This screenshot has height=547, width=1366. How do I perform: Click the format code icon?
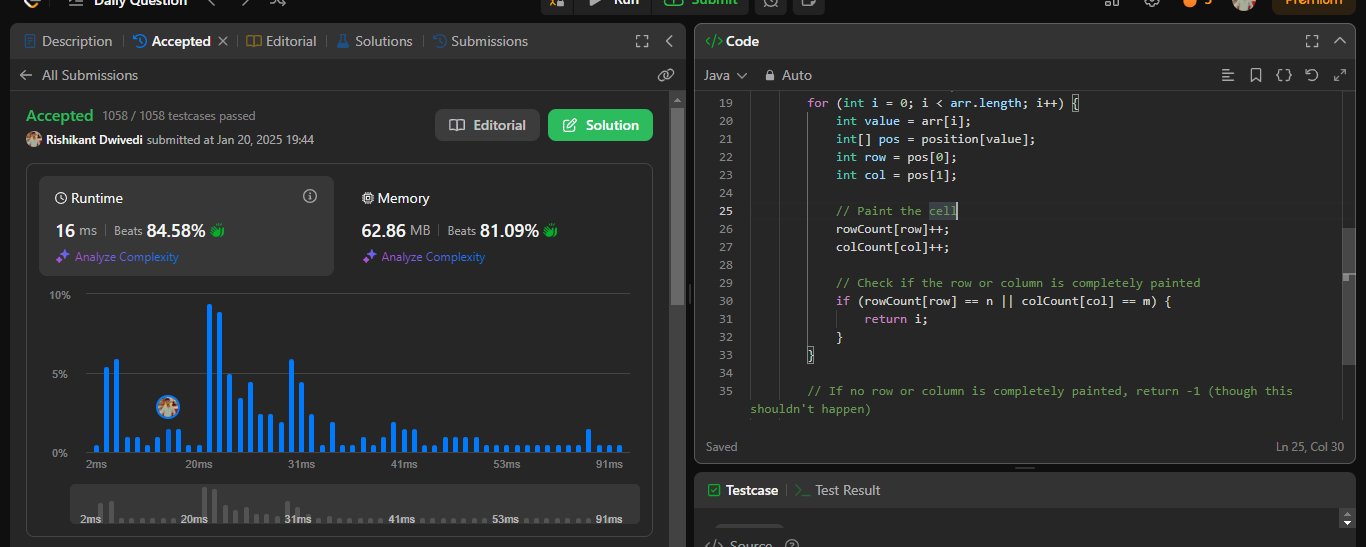click(1228, 75)
